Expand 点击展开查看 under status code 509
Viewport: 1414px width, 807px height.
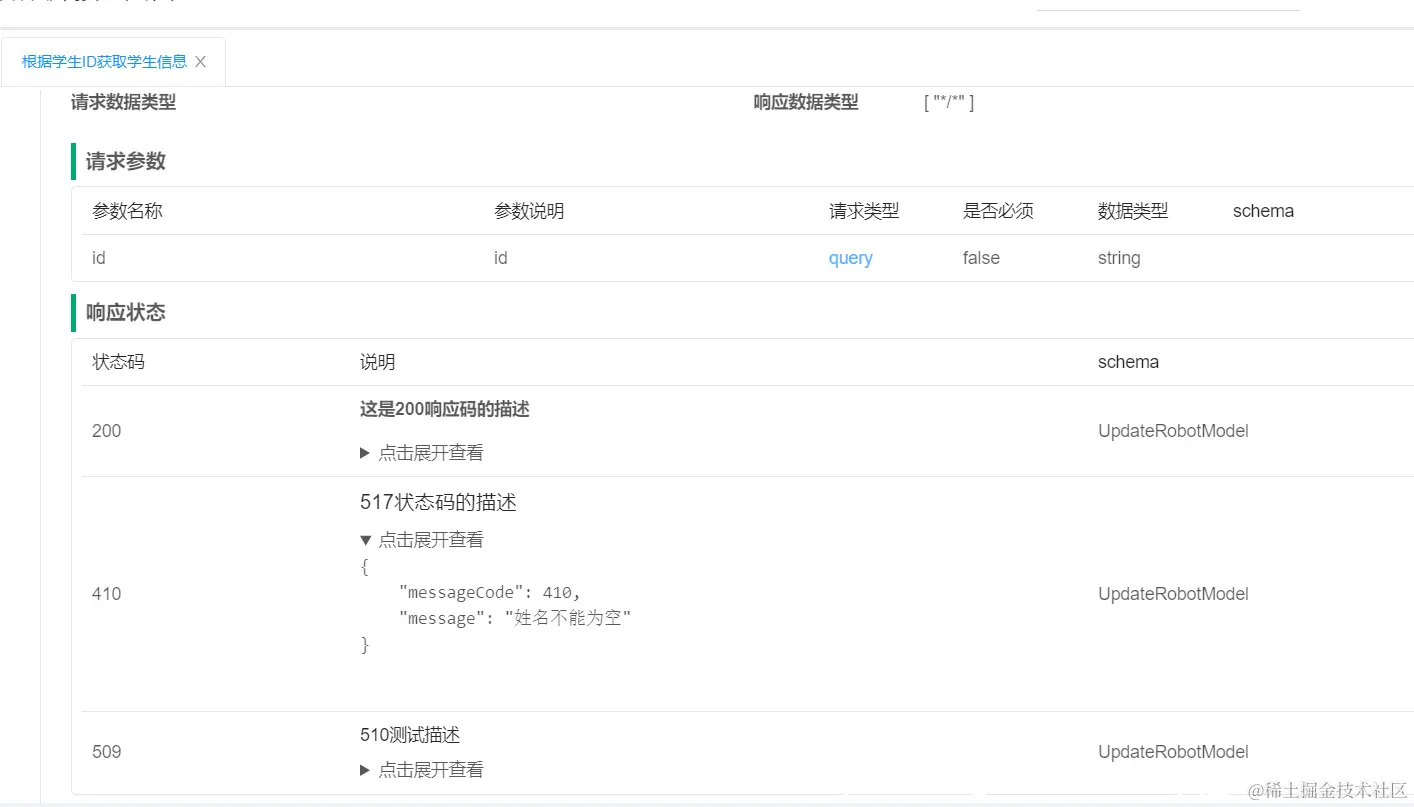(430, 769)
